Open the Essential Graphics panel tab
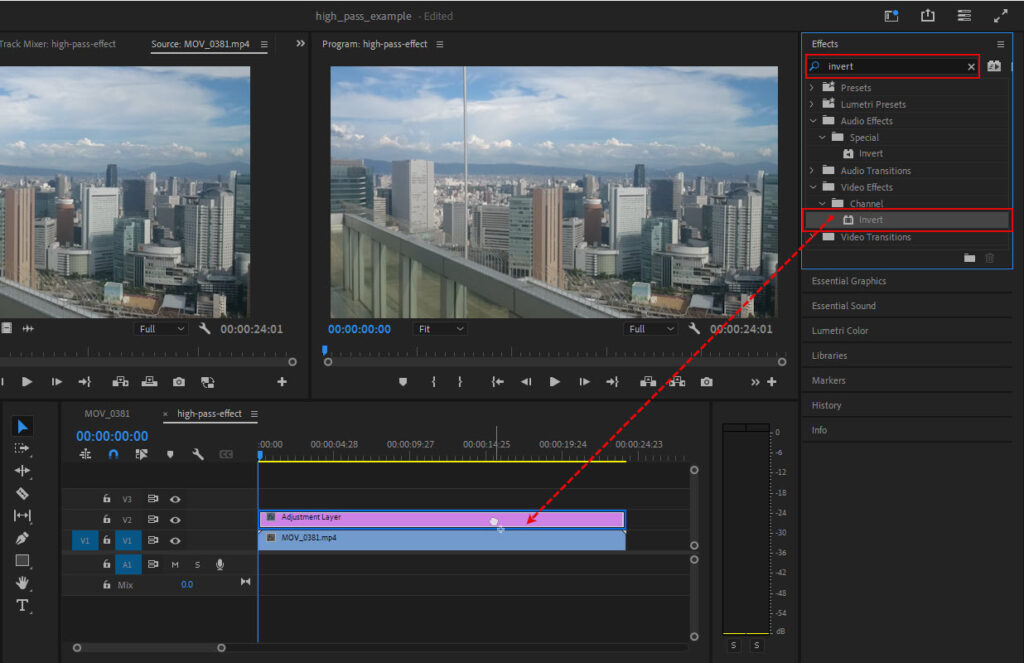Image resolution: width=1024 pixels, height=663 pixels. click(848, 281)
